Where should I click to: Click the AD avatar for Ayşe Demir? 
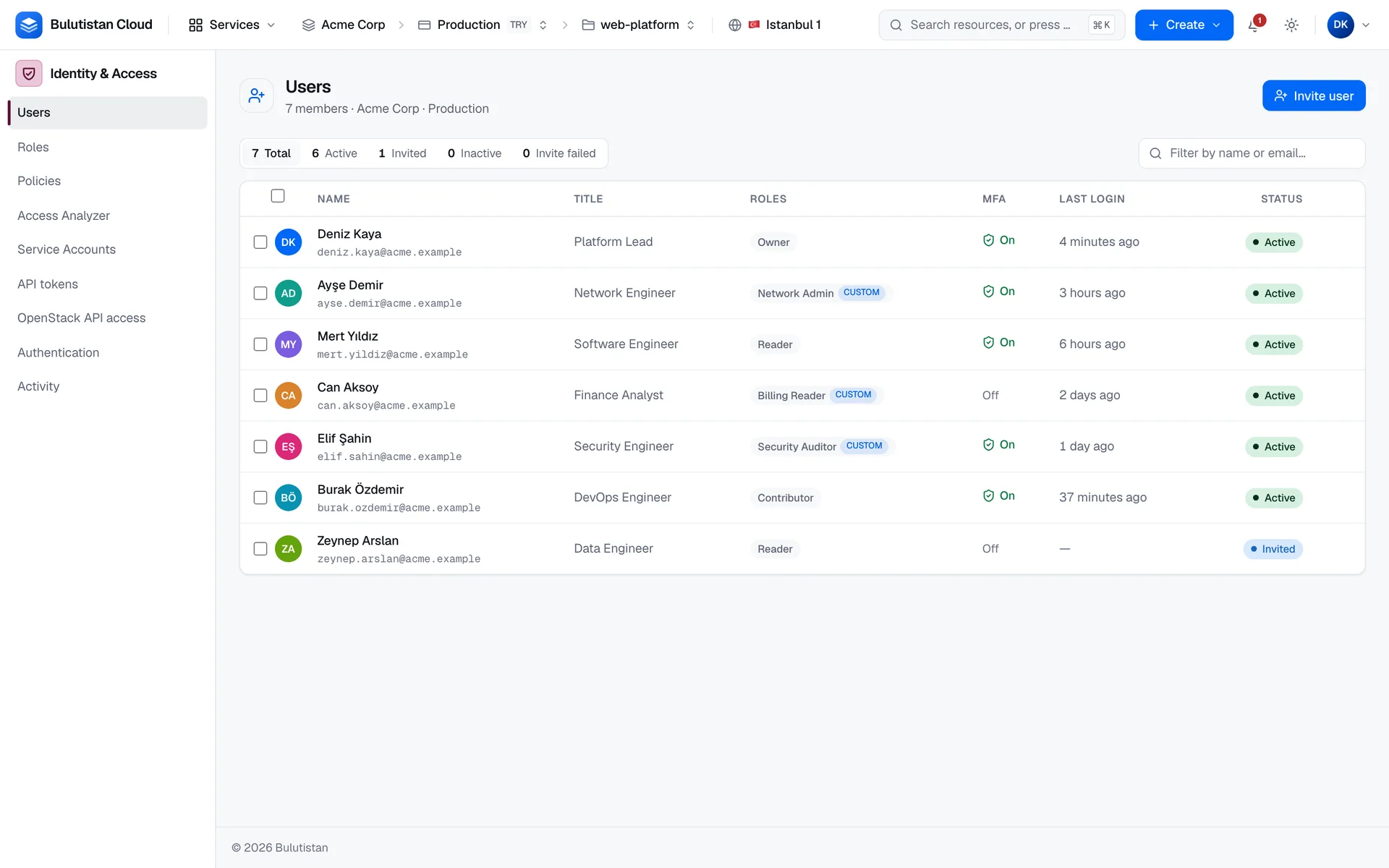288,293
